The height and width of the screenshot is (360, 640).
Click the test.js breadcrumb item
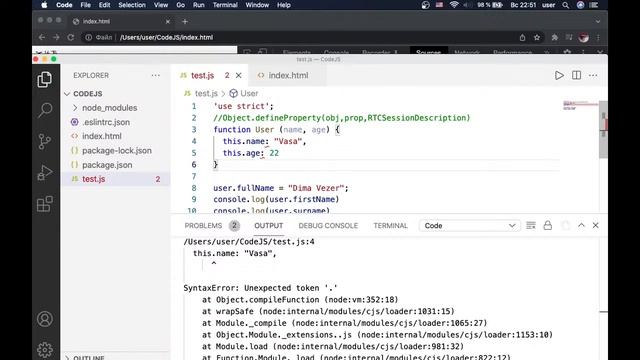click(206, 93)
